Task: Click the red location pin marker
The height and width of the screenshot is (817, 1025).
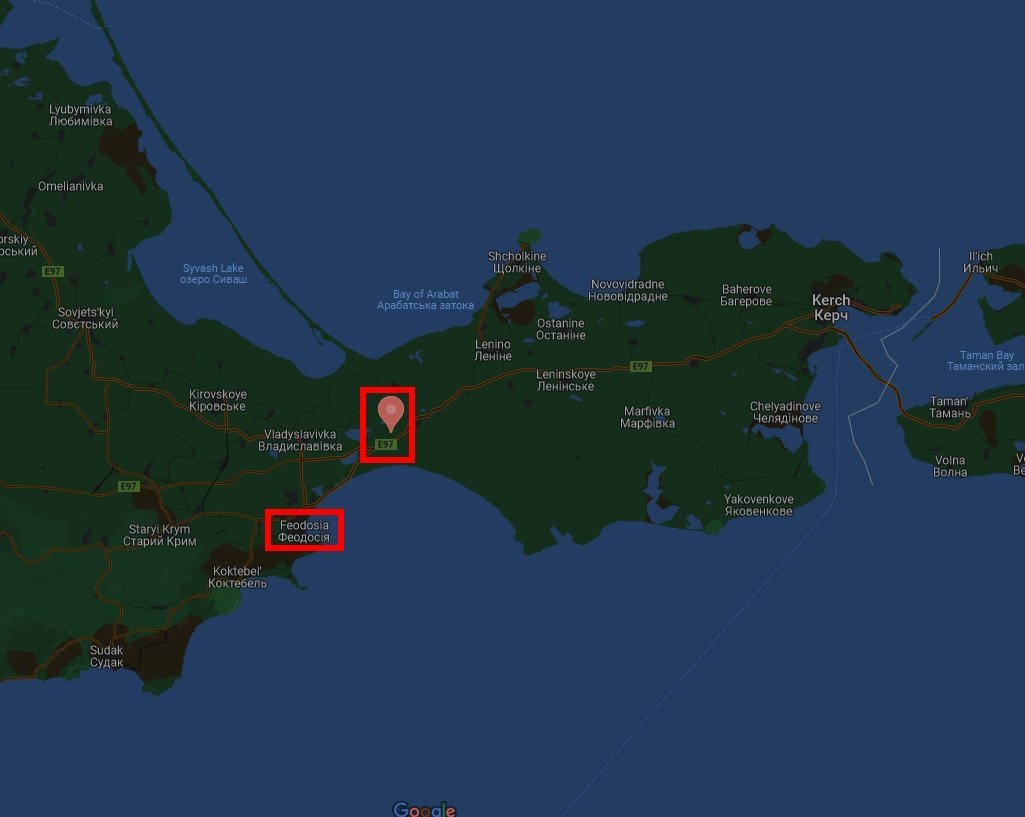Action: (391, 413)
